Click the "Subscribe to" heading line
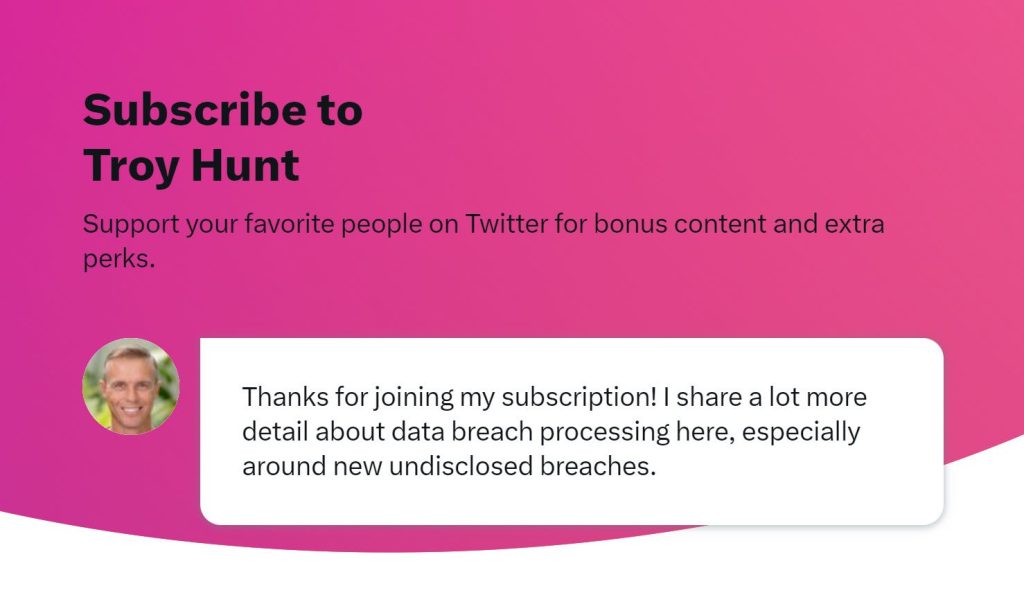 coord(223,110)
